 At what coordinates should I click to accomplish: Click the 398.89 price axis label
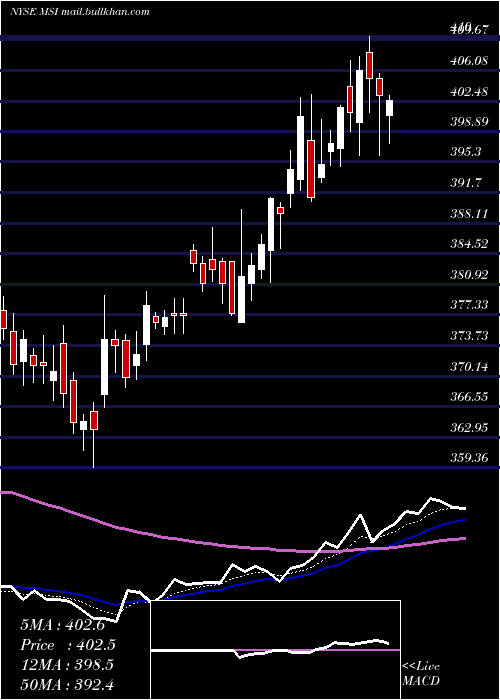click(x=469, y=122)
